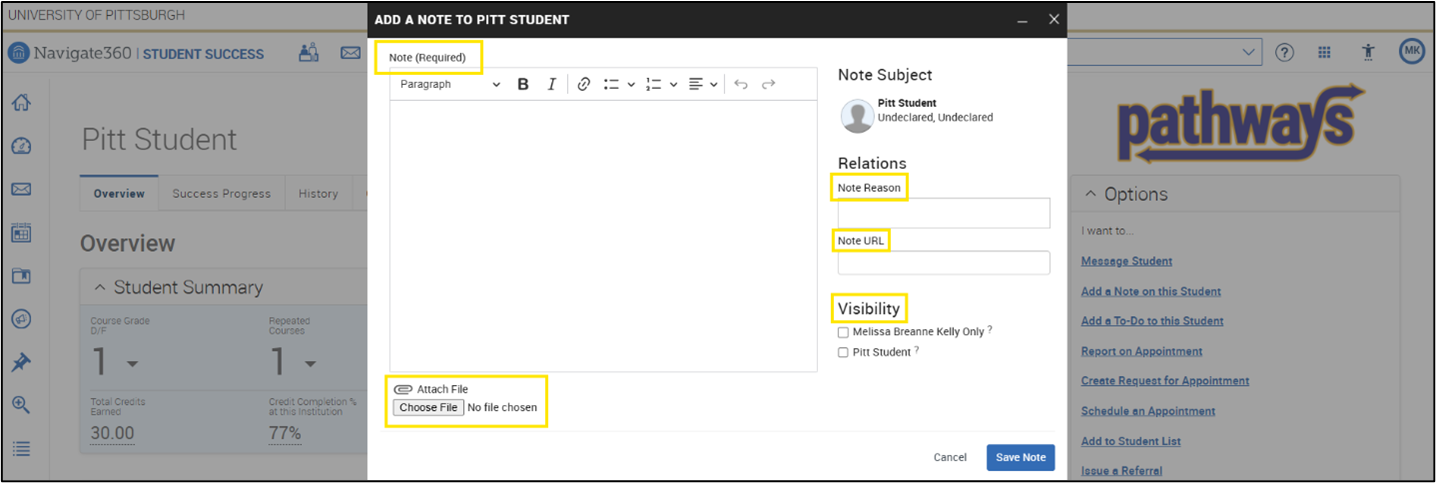1436x483 pixels.
Task: Click the envelope icon in top header
Action: click(350, 52)
